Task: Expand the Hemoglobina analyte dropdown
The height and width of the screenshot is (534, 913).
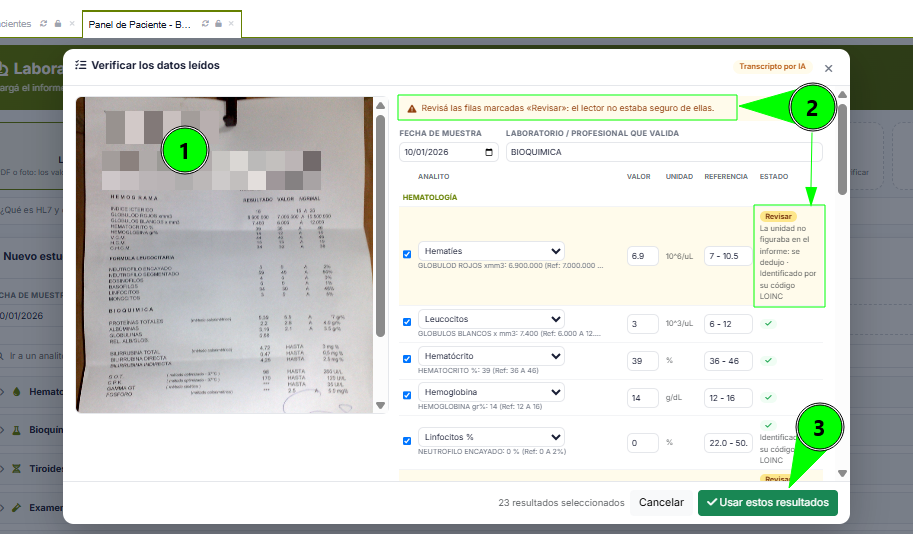Action: click(491, 392)
